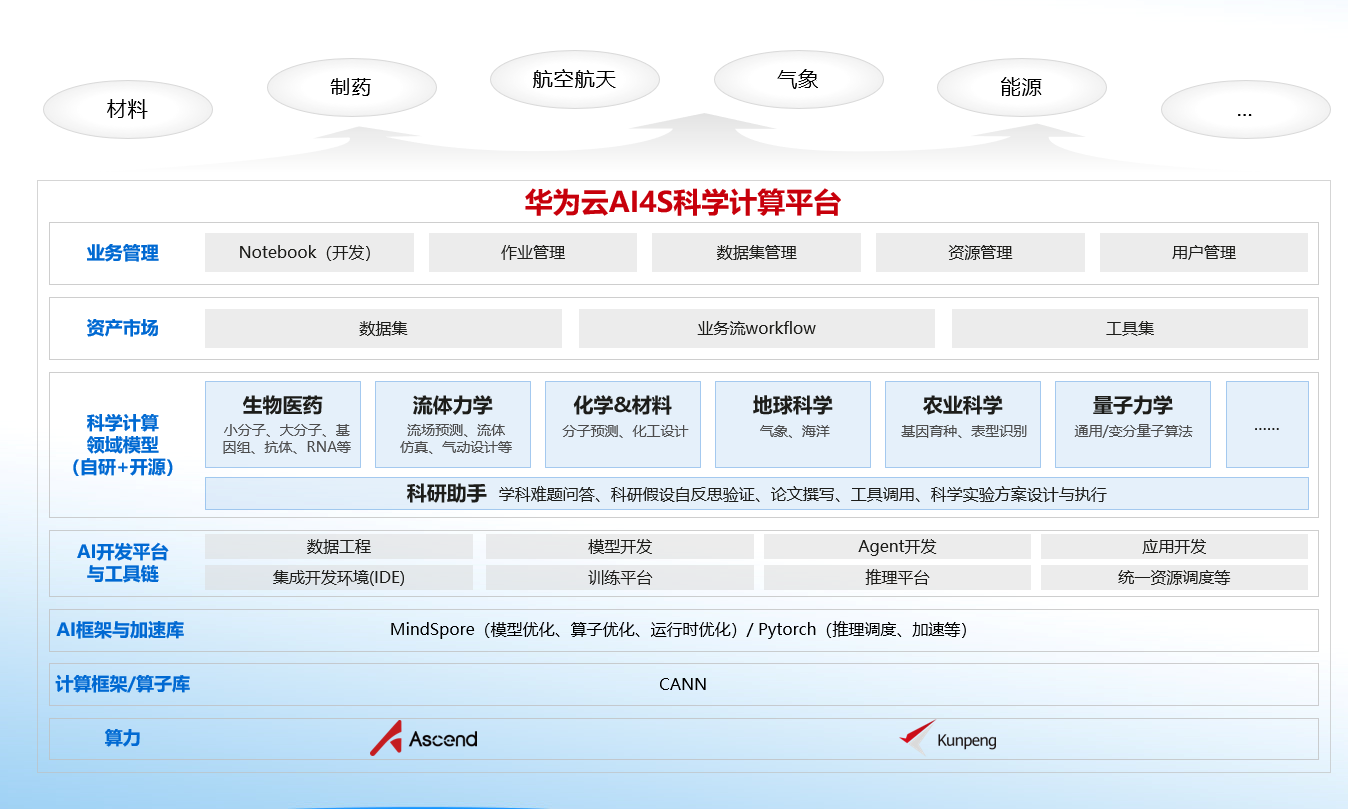Screen dimensions: 1348x809
Task: Click the 计算框架/算子库 label
Action: (122, 684)
